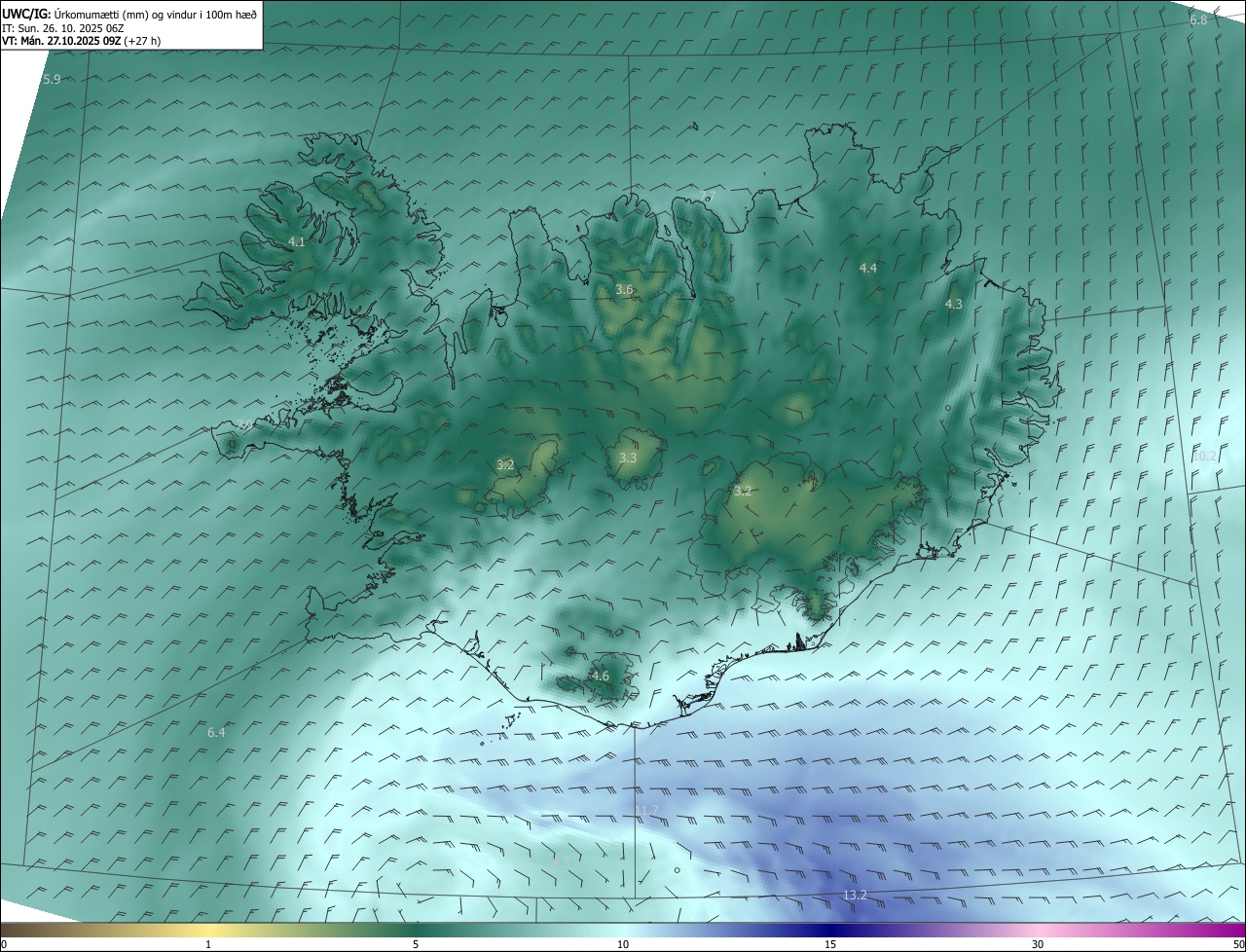Click the 4.4 precipitation value label
1246x952 pixels.
point(868,268)
